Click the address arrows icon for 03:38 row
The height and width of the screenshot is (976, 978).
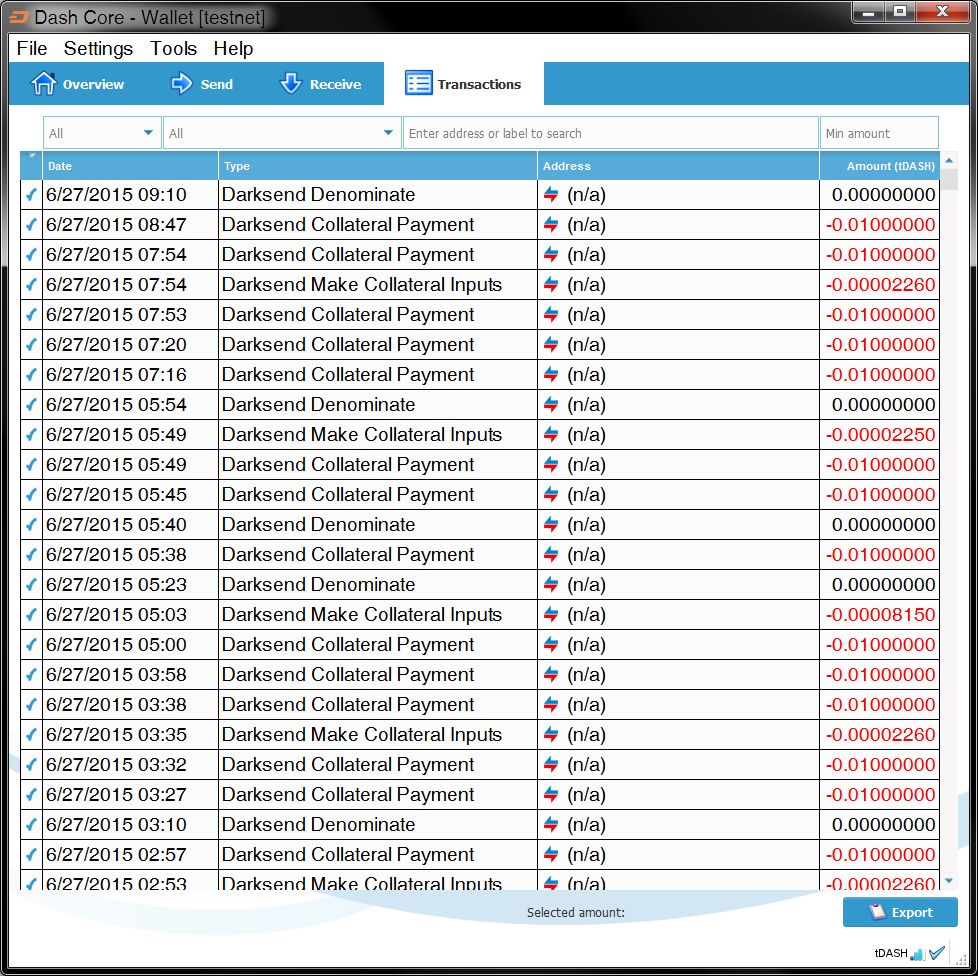(x=551, y=704)
